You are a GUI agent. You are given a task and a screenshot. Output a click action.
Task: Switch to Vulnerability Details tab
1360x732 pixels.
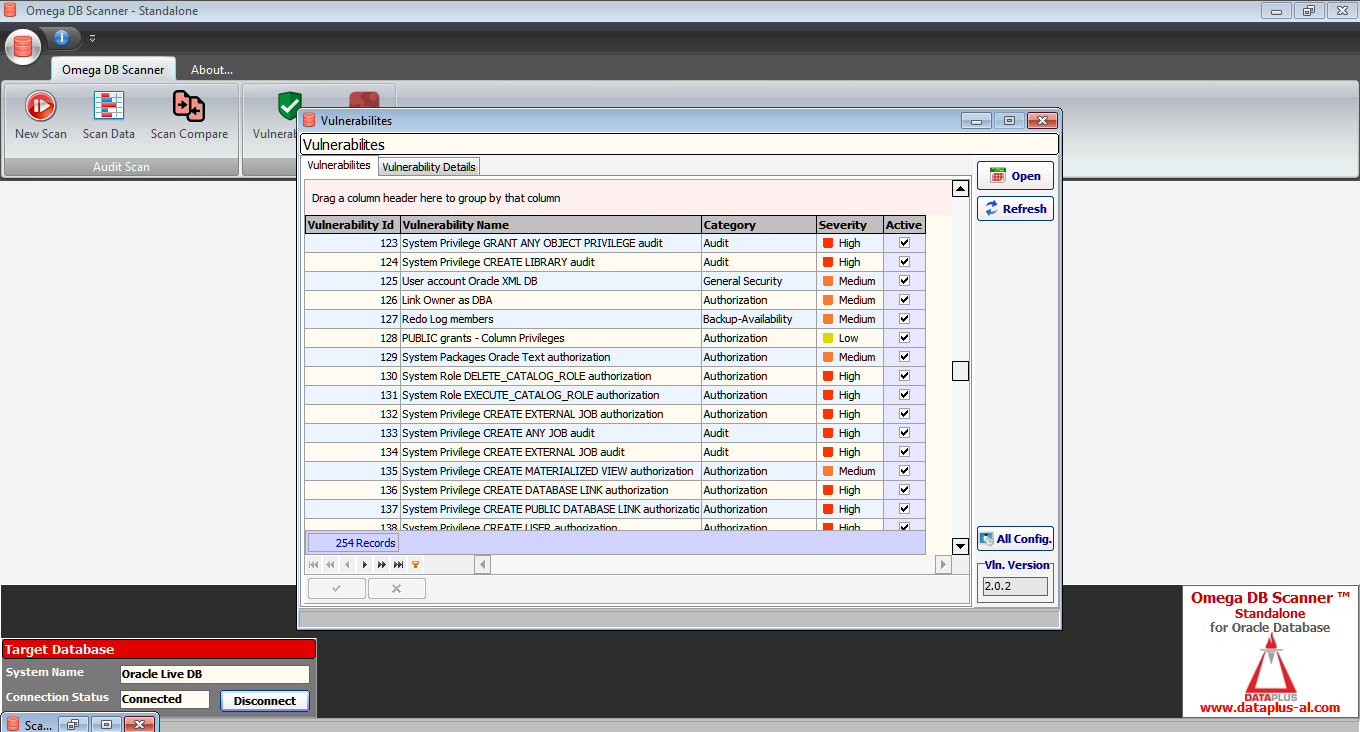[x=429, y=166]
